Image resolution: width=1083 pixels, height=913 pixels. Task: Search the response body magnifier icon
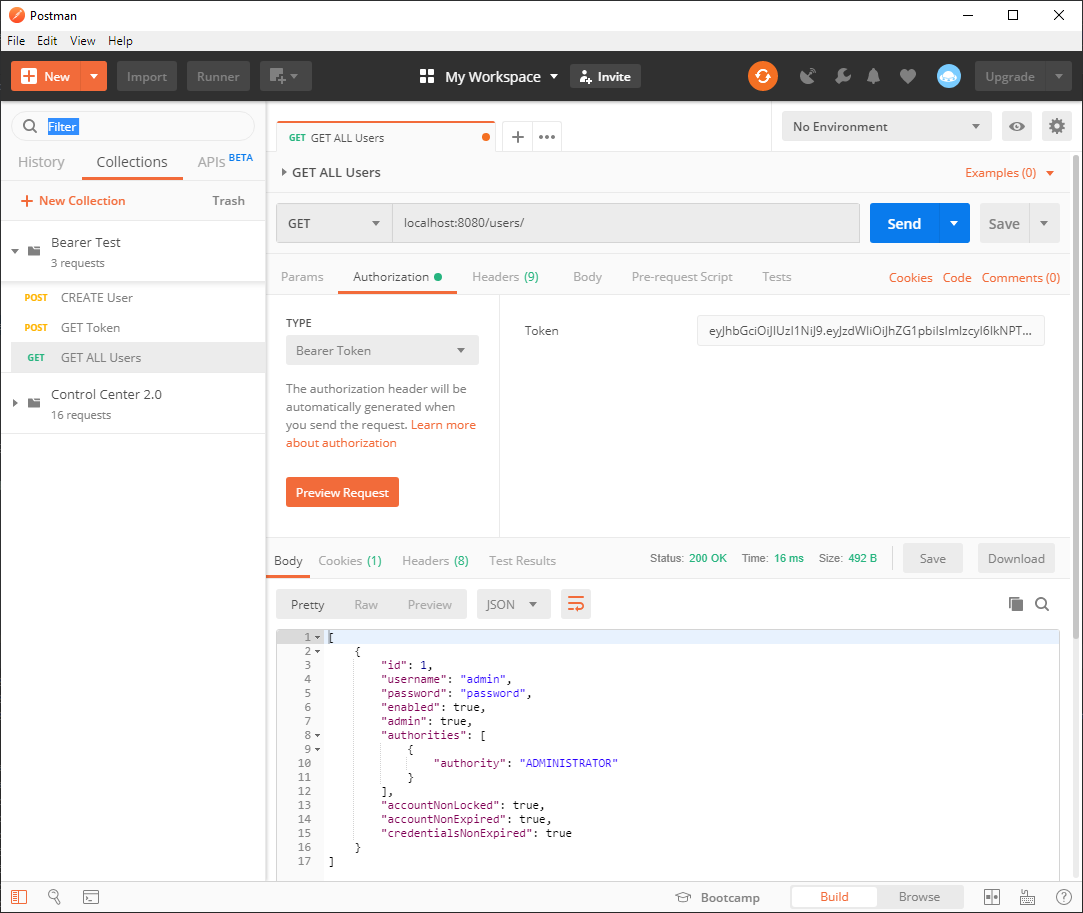coord(1042,604)
